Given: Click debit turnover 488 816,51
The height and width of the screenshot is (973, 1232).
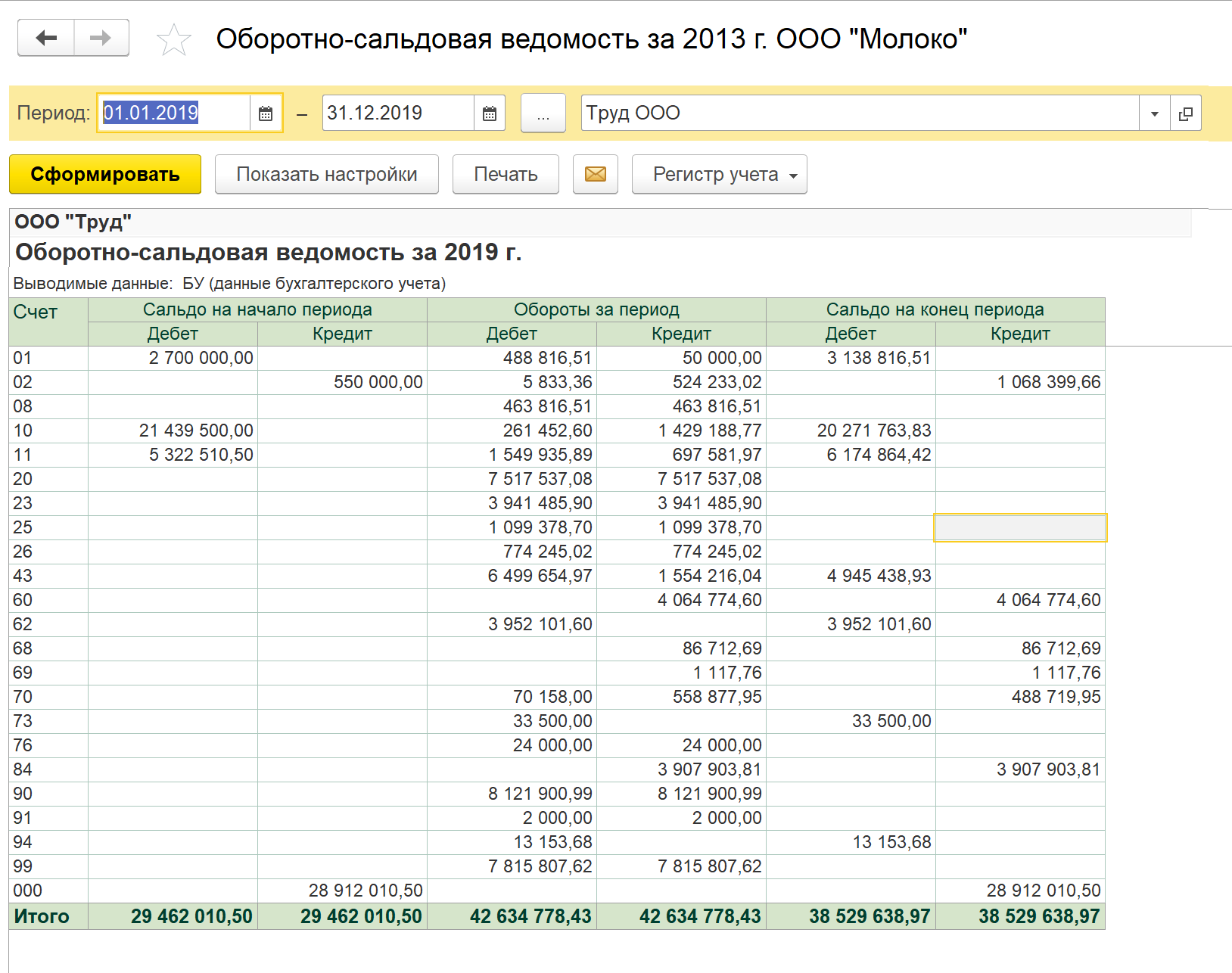Looking at the screenshot, I should pyautogui.click(x=547, y=358).
